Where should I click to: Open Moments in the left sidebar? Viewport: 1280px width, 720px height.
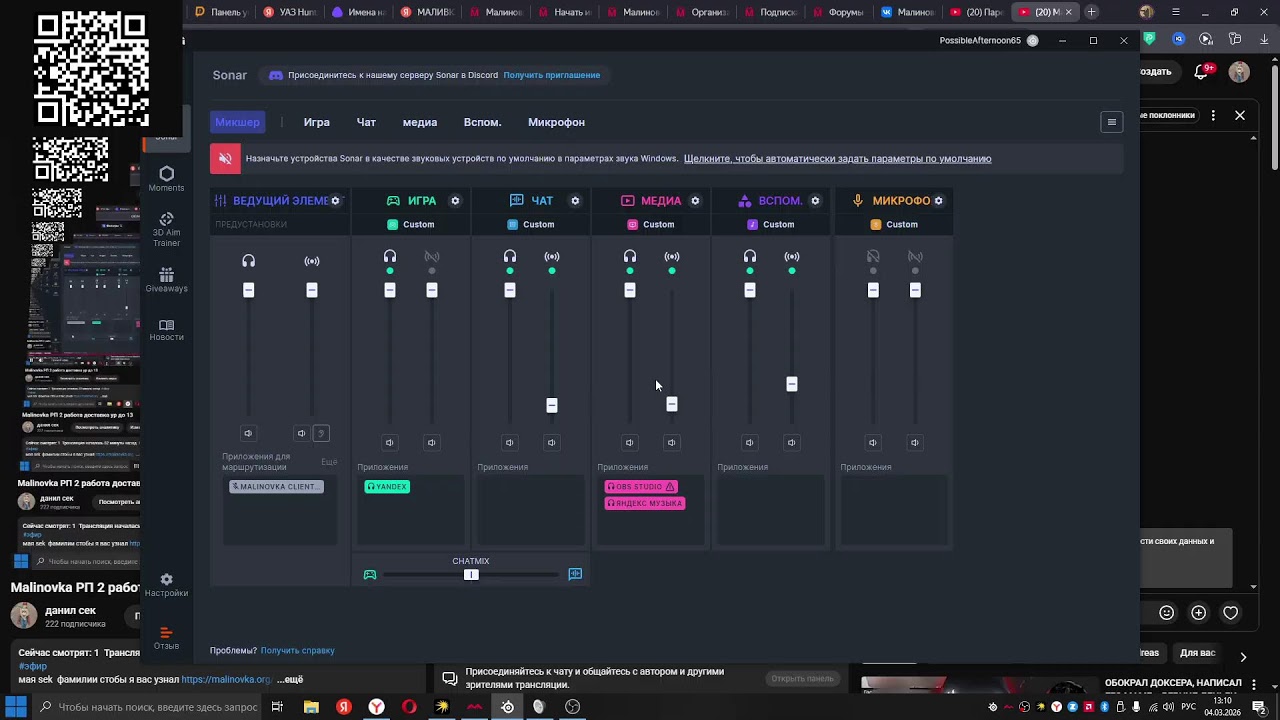point(166,179)
